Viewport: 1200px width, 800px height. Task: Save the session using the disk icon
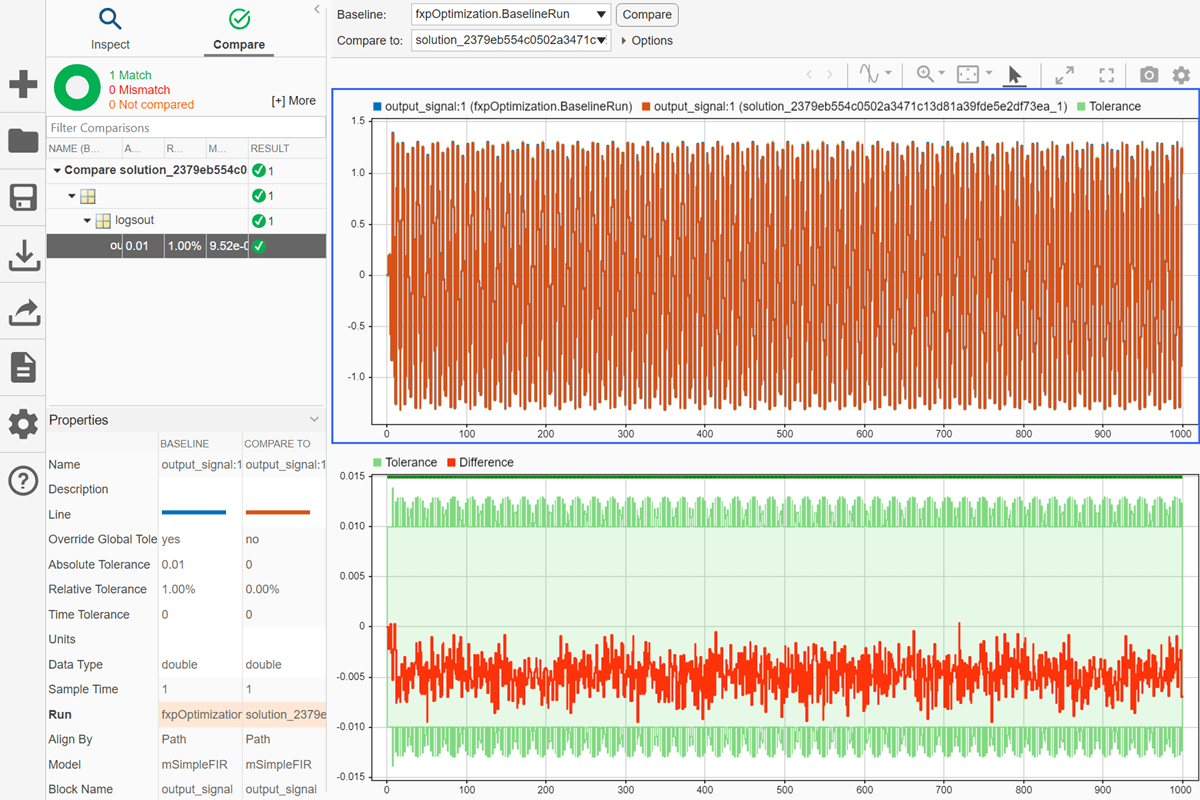[x=22, y=197]
